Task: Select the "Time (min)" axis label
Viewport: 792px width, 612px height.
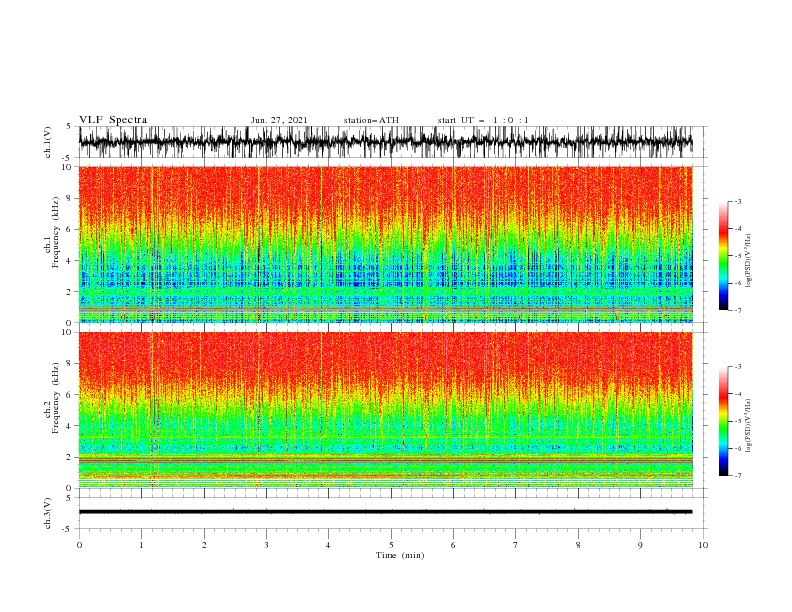Action: (x=400, y=555)
